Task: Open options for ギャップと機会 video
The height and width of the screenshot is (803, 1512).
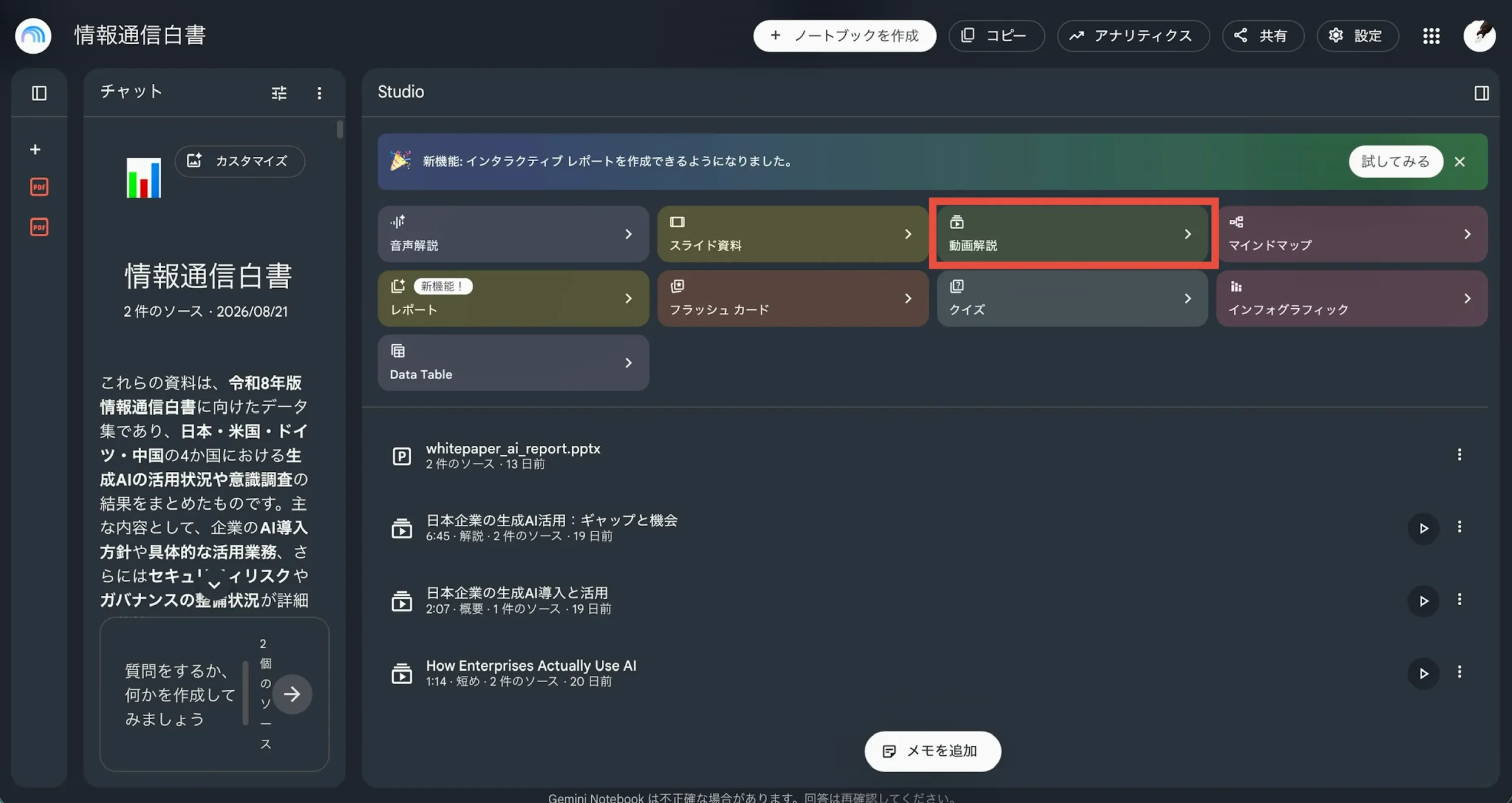Action: tap(1459, 527)
